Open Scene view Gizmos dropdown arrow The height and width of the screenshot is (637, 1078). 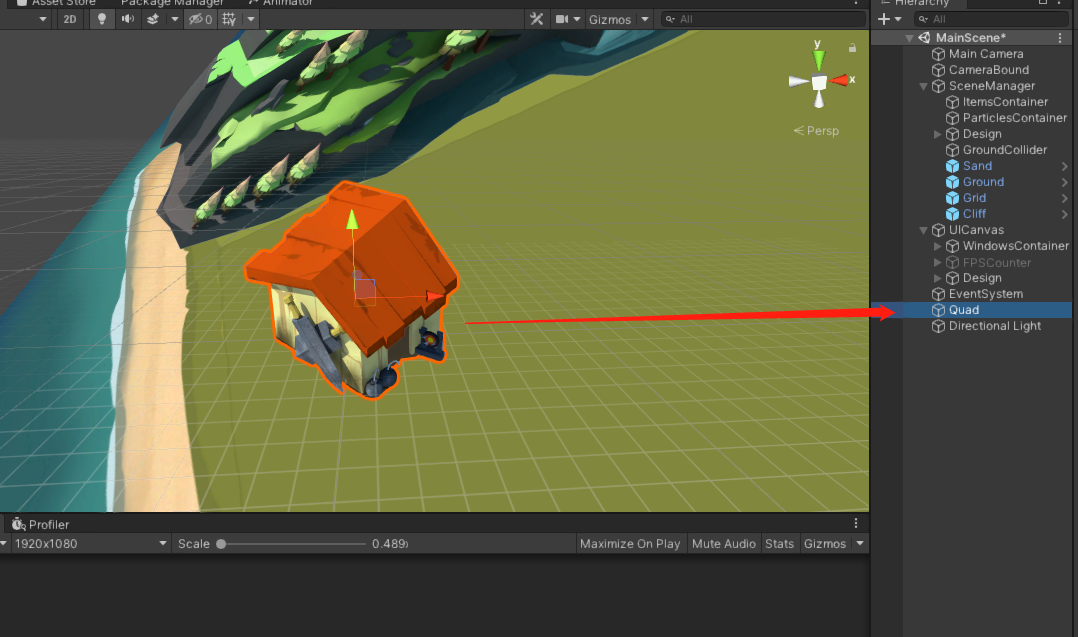point(645,19)
